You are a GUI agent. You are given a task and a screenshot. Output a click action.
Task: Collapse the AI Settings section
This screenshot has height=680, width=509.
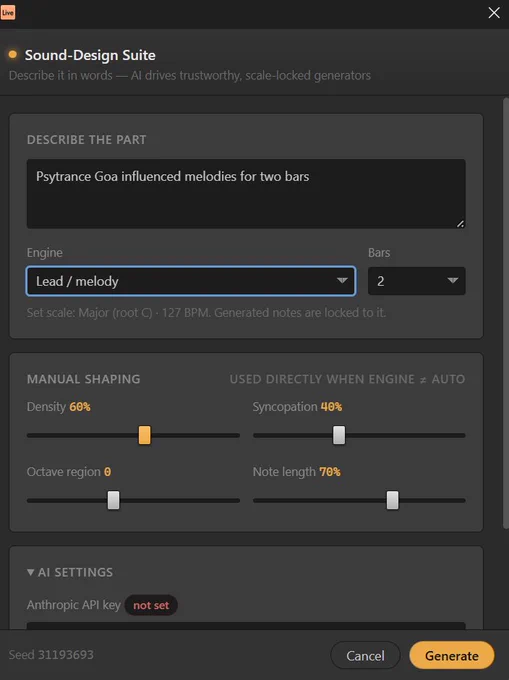(70, 572)
